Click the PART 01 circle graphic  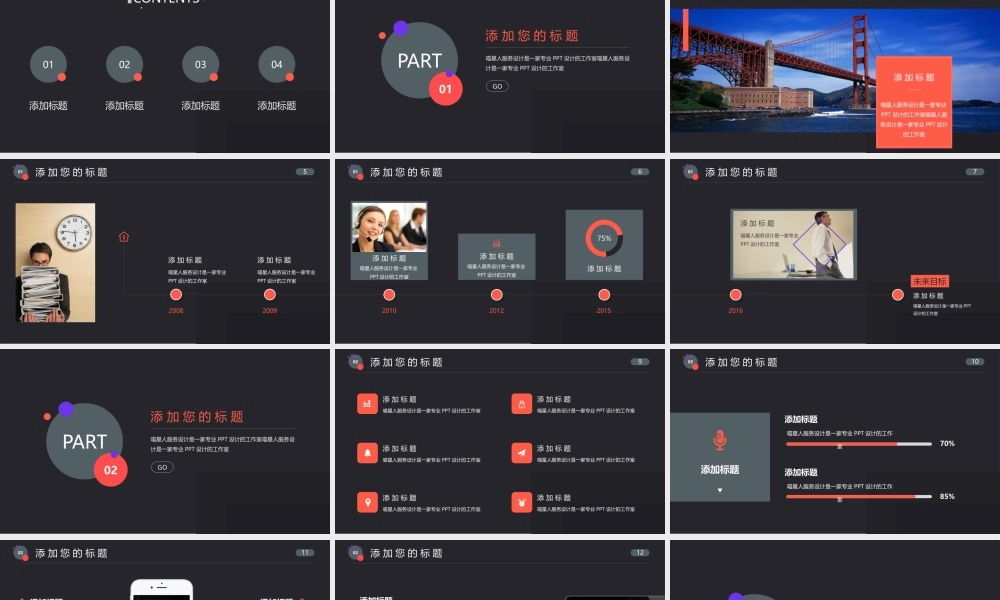(x=419, y=61)
